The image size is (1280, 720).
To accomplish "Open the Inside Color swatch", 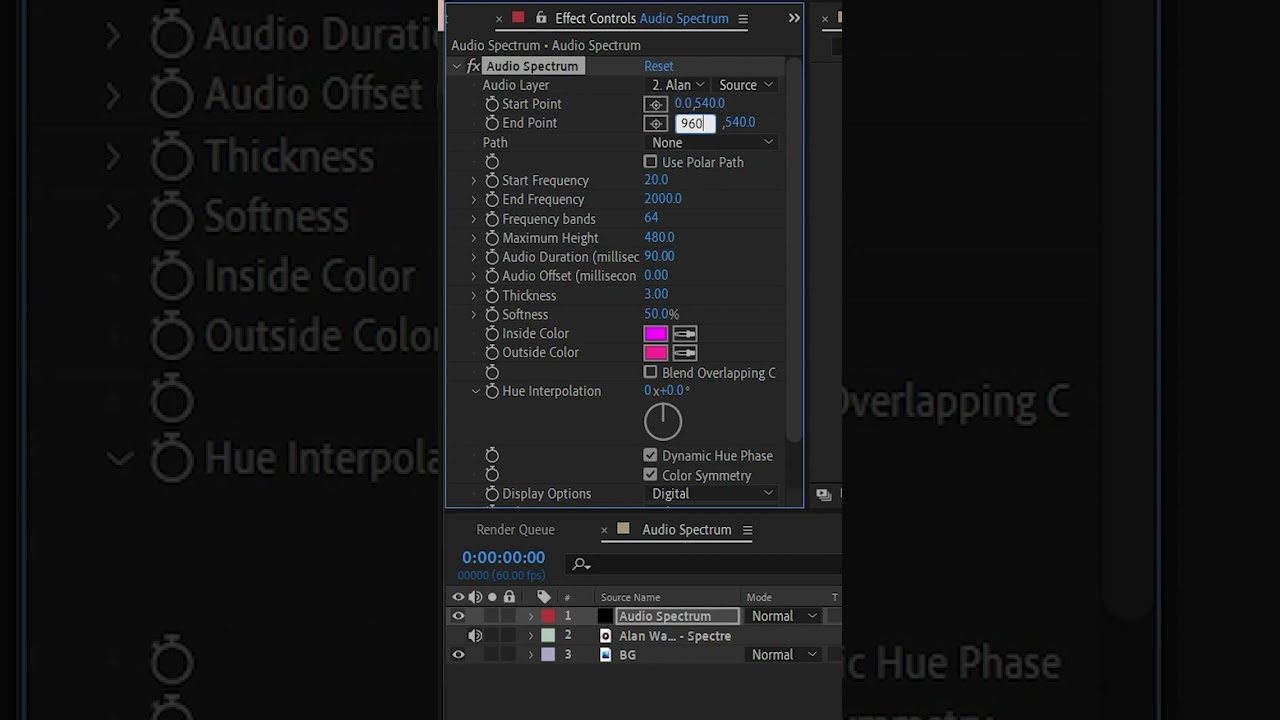I will pos(656,334).
